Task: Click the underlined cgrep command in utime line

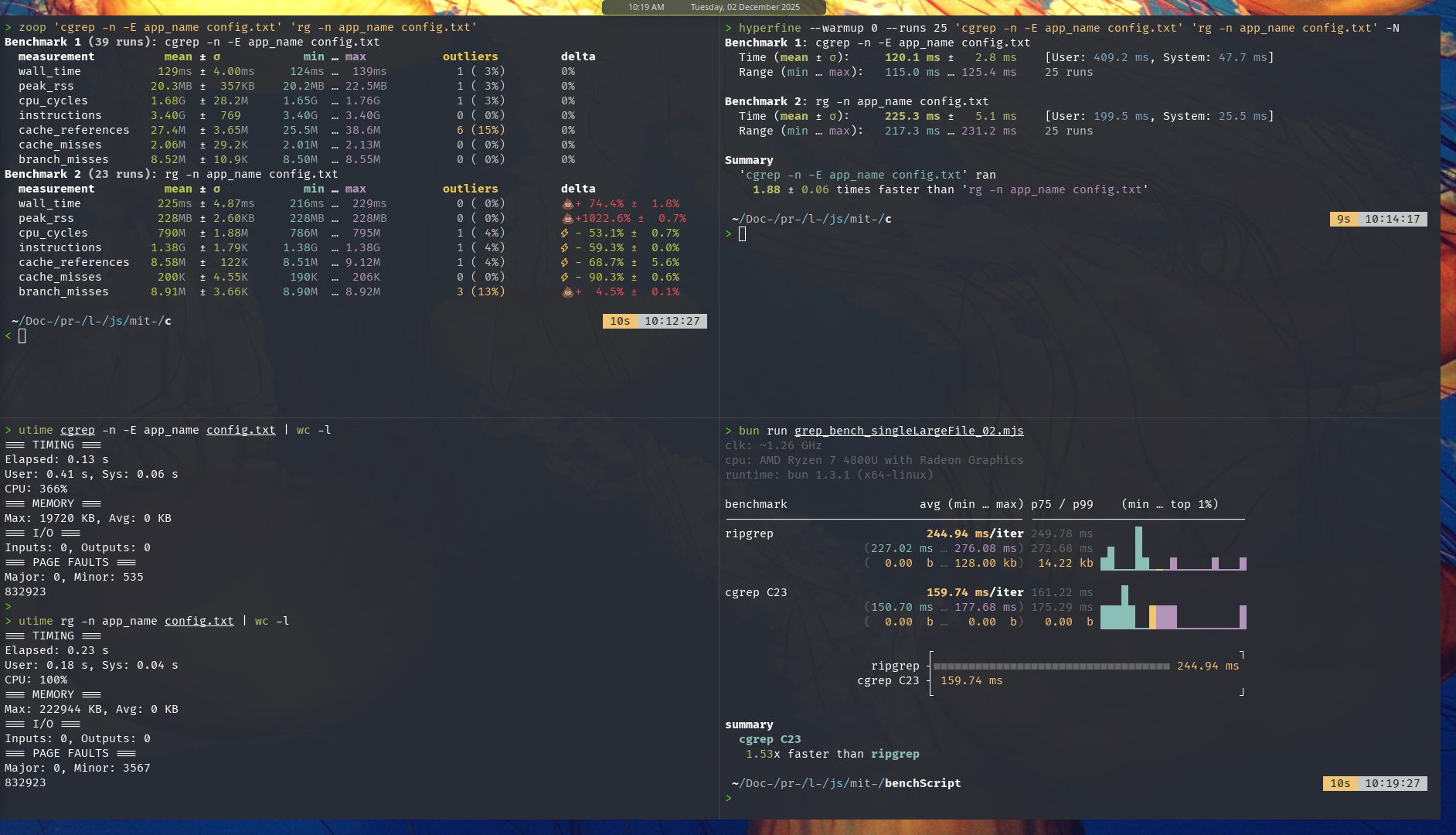Action: coord(77,430)
